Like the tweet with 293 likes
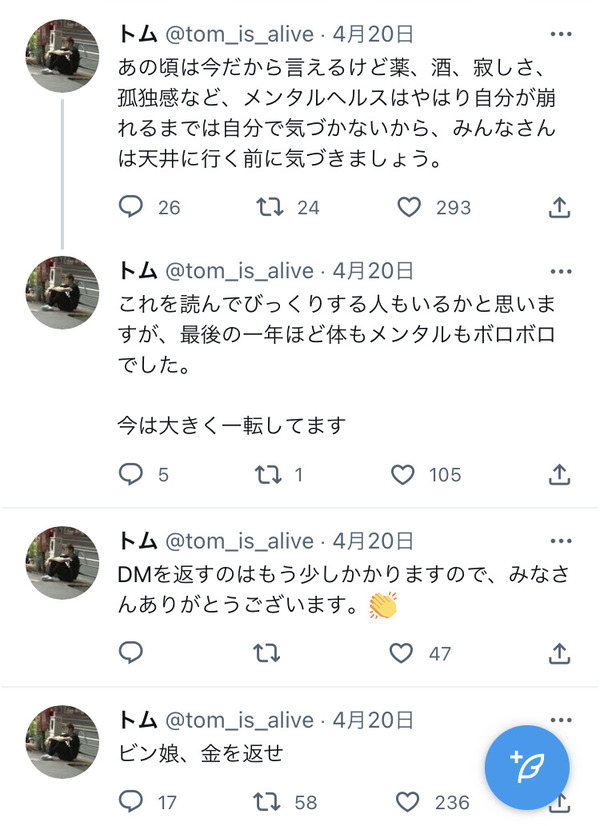 408,207
